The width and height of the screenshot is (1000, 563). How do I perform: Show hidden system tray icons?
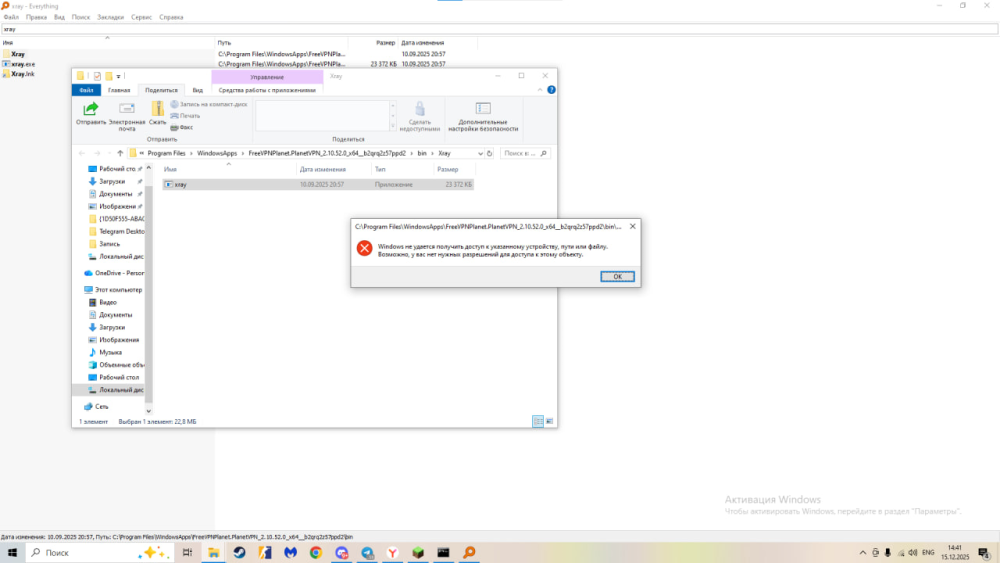863,553
